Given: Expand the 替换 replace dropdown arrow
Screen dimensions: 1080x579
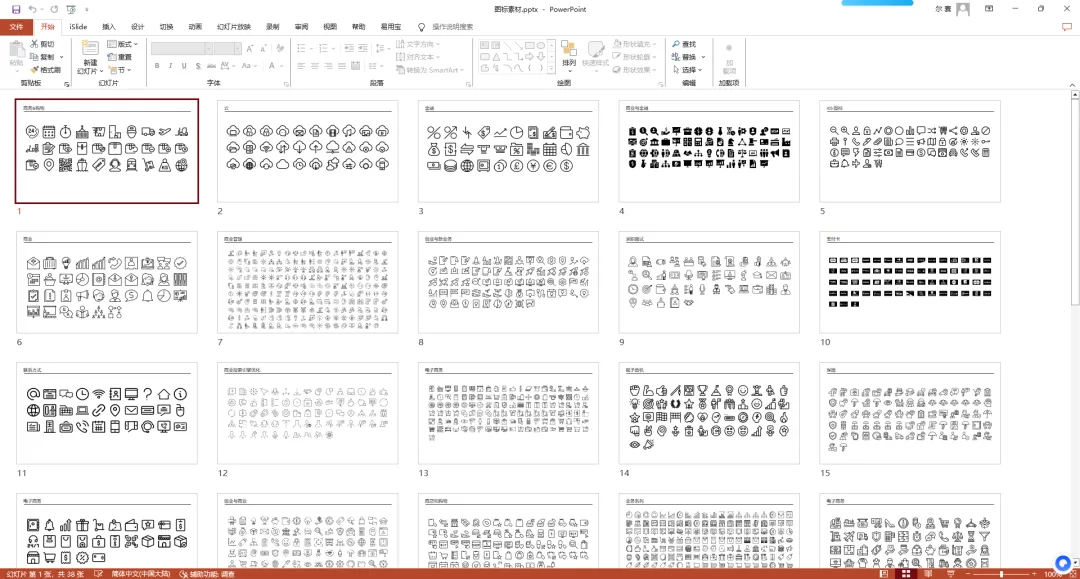Looking at the screenshot, I should 703,57.
